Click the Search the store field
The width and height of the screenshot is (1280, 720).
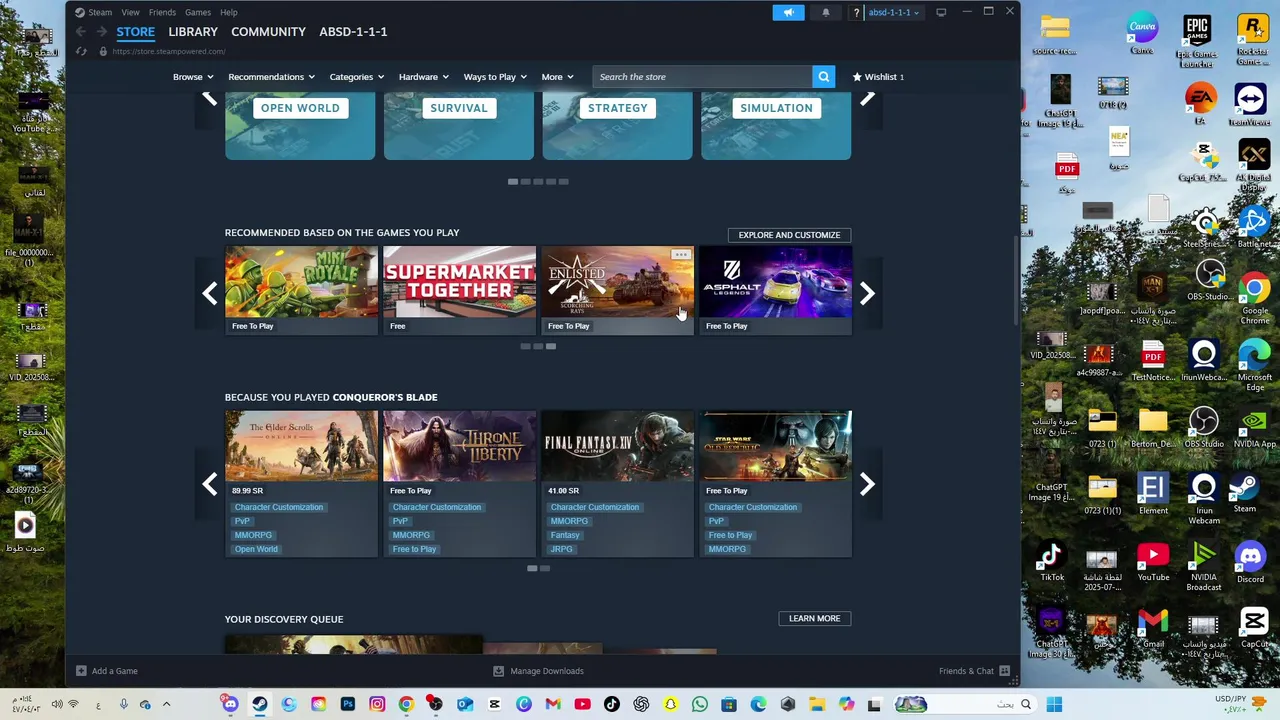(x=703, y=77)
